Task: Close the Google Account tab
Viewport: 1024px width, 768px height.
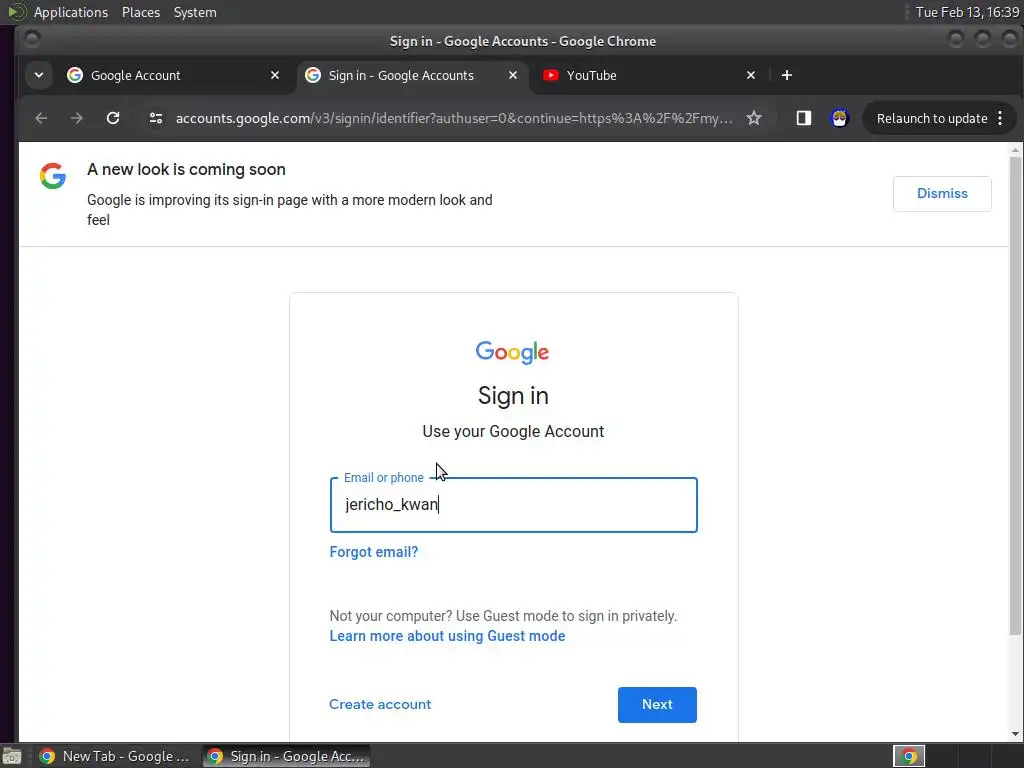Action: tap(275, 75)
